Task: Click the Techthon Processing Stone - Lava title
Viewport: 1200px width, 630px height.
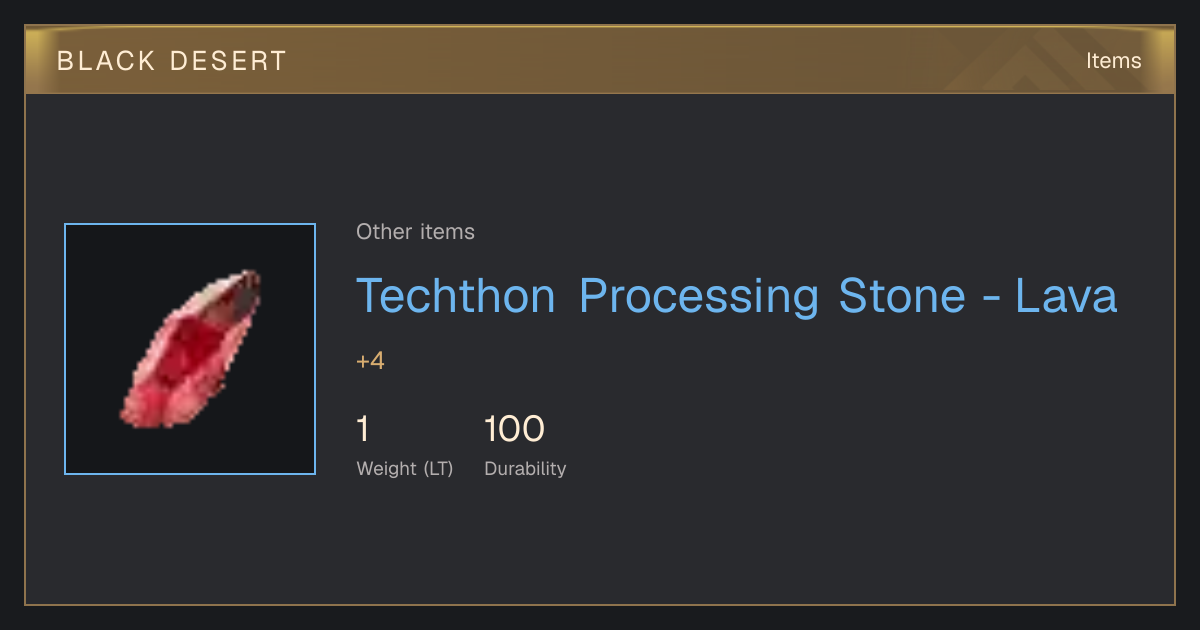Action: pyautogui.click(x=737, y=296)
